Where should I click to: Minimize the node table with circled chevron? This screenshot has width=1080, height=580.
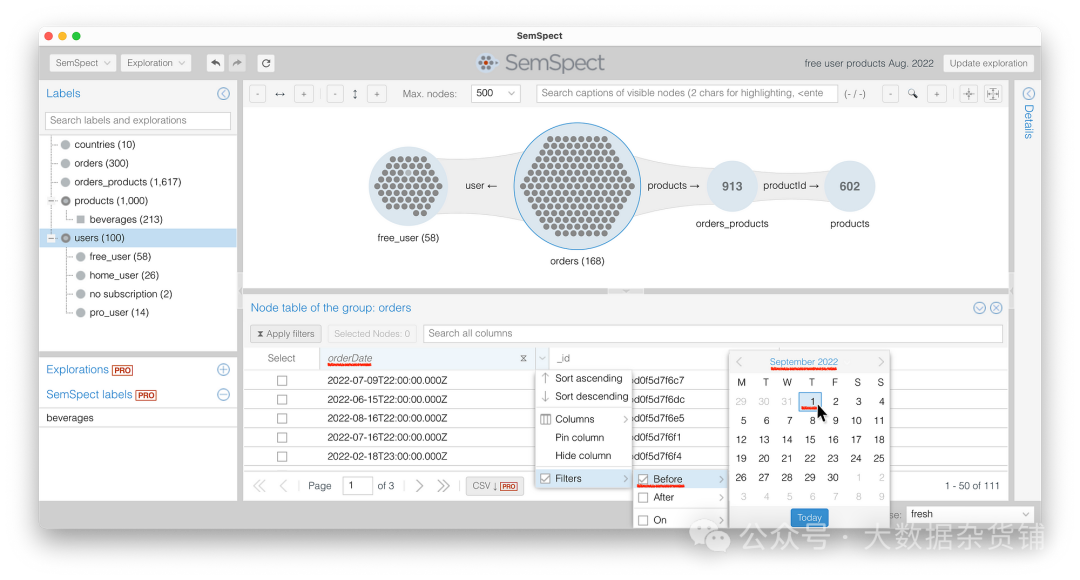[979, 308]
